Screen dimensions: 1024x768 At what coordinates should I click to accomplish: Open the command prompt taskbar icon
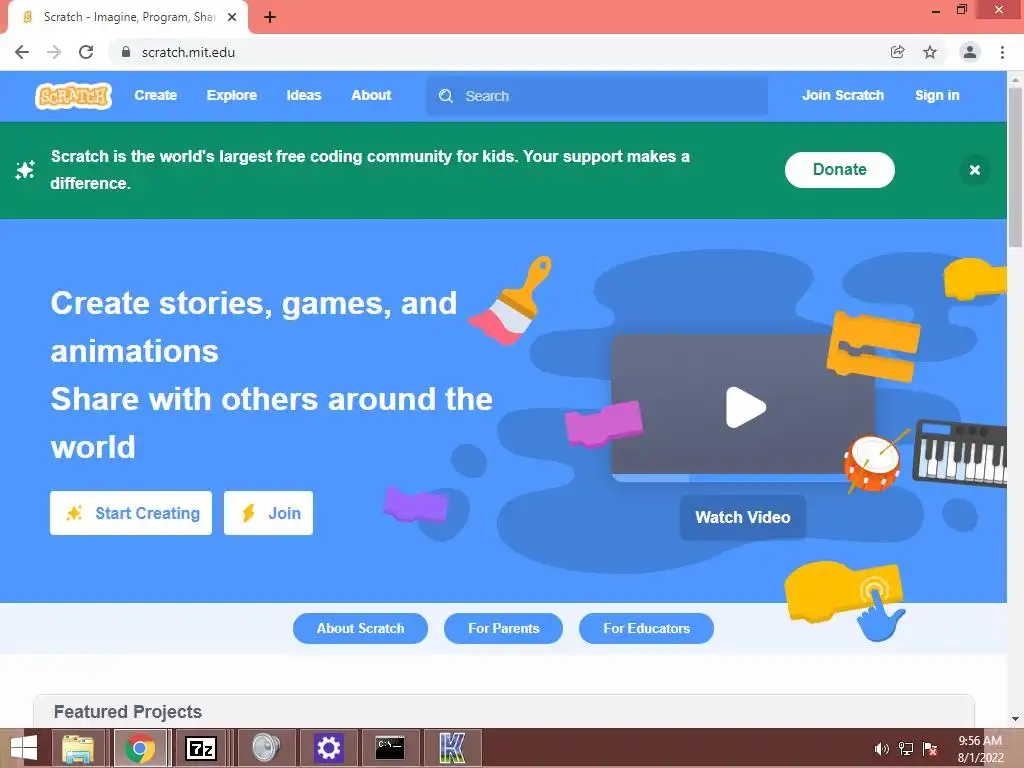tap(390, 748)
